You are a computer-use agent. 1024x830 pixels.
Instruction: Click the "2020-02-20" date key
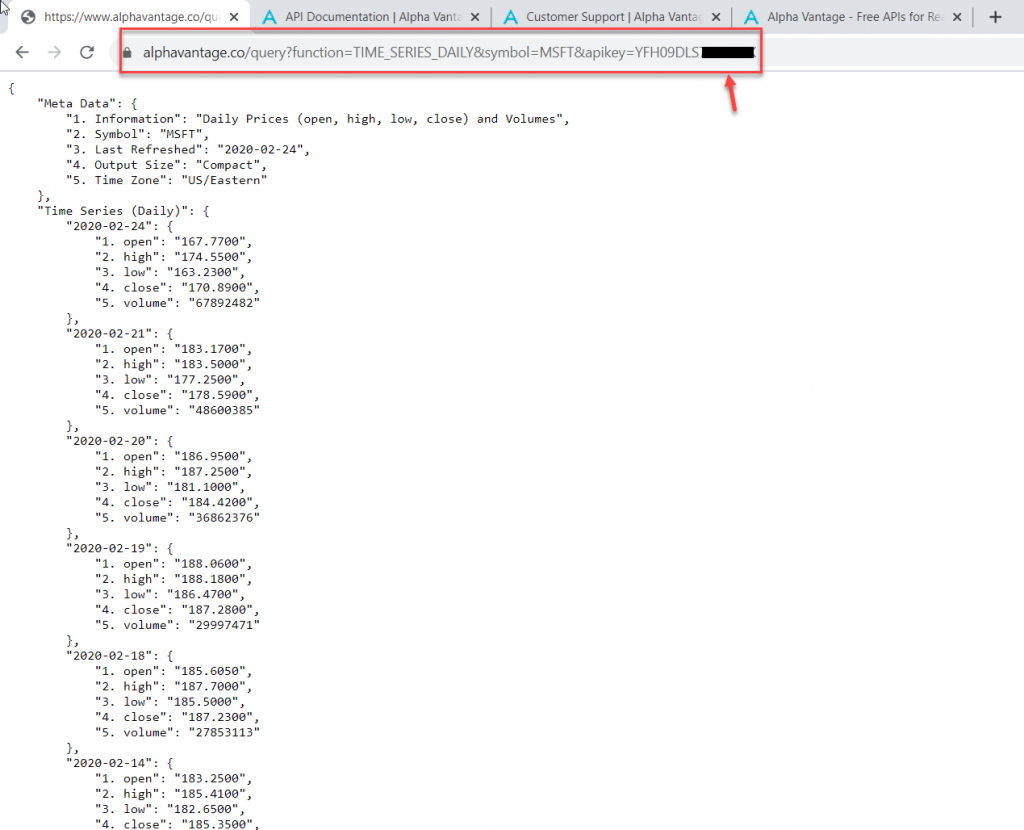pyautogui.click(x=112, y=441)
